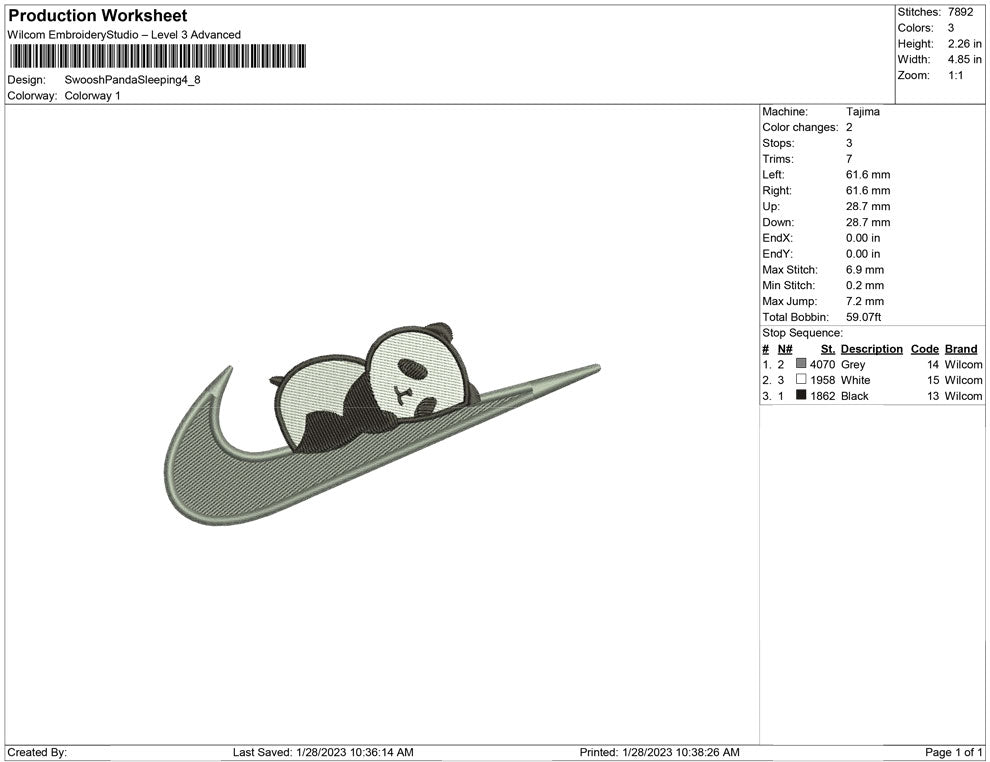Click the 'Left:' label
990x762 pixels.
coord(773,174)
